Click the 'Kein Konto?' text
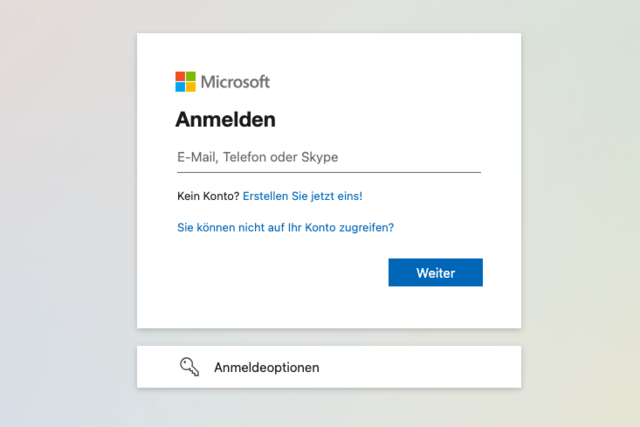Screen dimensions: 640x427 click(208, 196)
